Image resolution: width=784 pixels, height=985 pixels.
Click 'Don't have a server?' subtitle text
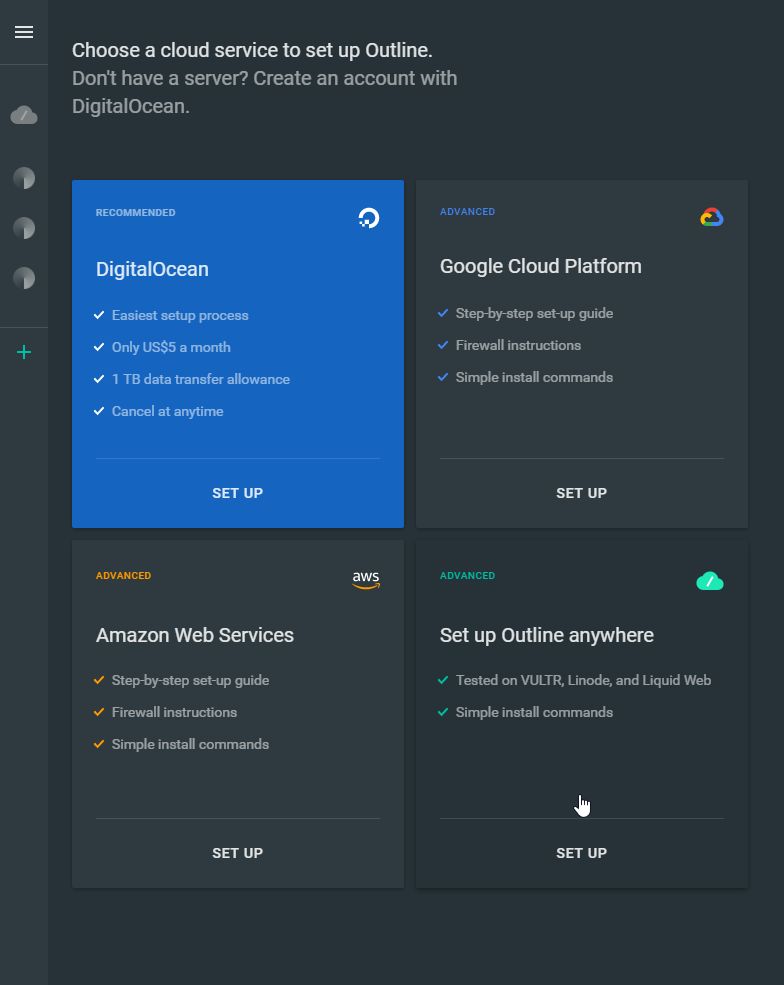click(x=160, y=79)
